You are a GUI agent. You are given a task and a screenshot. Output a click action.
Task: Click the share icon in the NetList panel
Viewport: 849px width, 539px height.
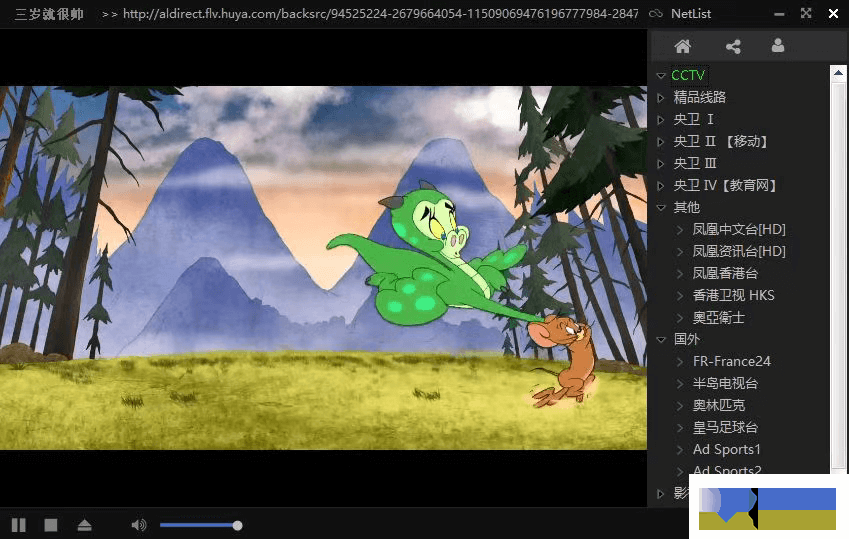coord(733,47)
